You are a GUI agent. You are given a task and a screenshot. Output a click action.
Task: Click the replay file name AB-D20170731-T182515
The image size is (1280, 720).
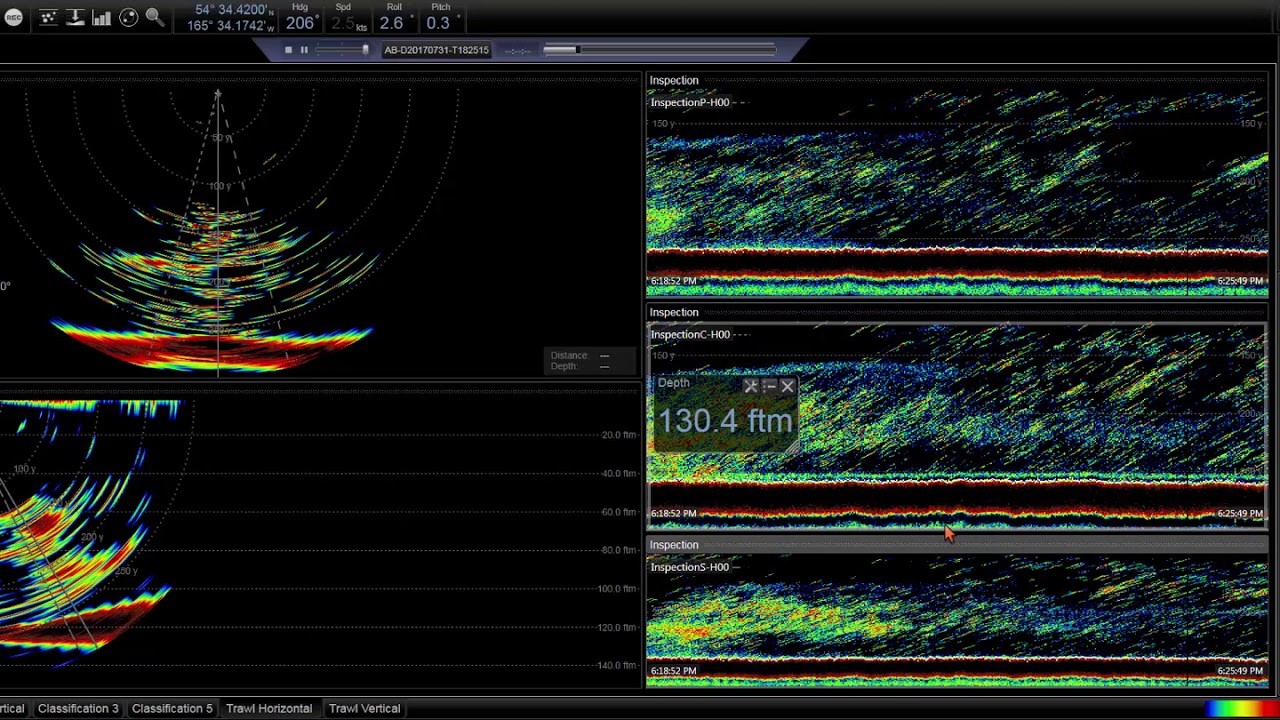point(436,50)
